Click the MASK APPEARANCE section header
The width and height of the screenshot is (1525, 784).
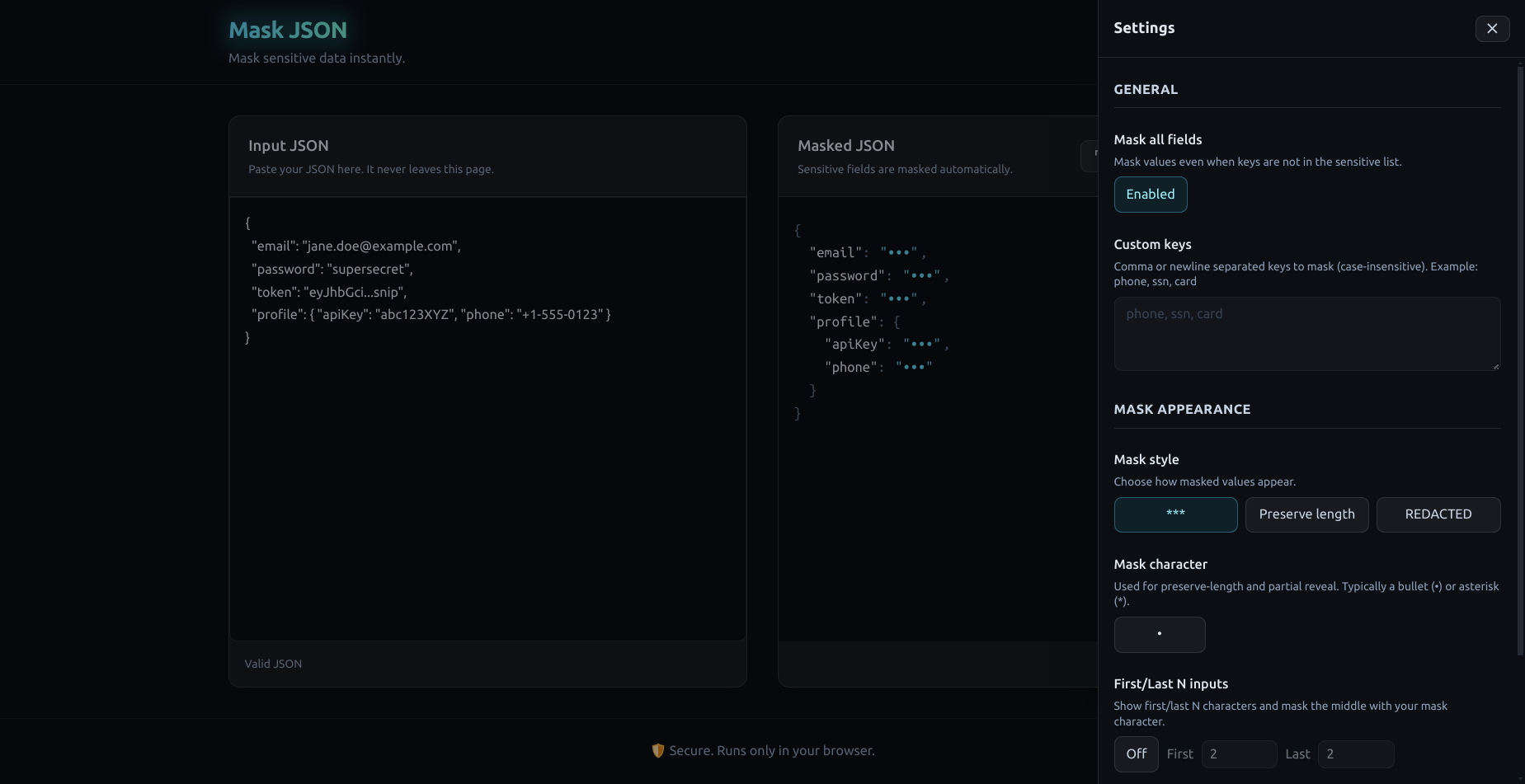[x=1182, y=410]
